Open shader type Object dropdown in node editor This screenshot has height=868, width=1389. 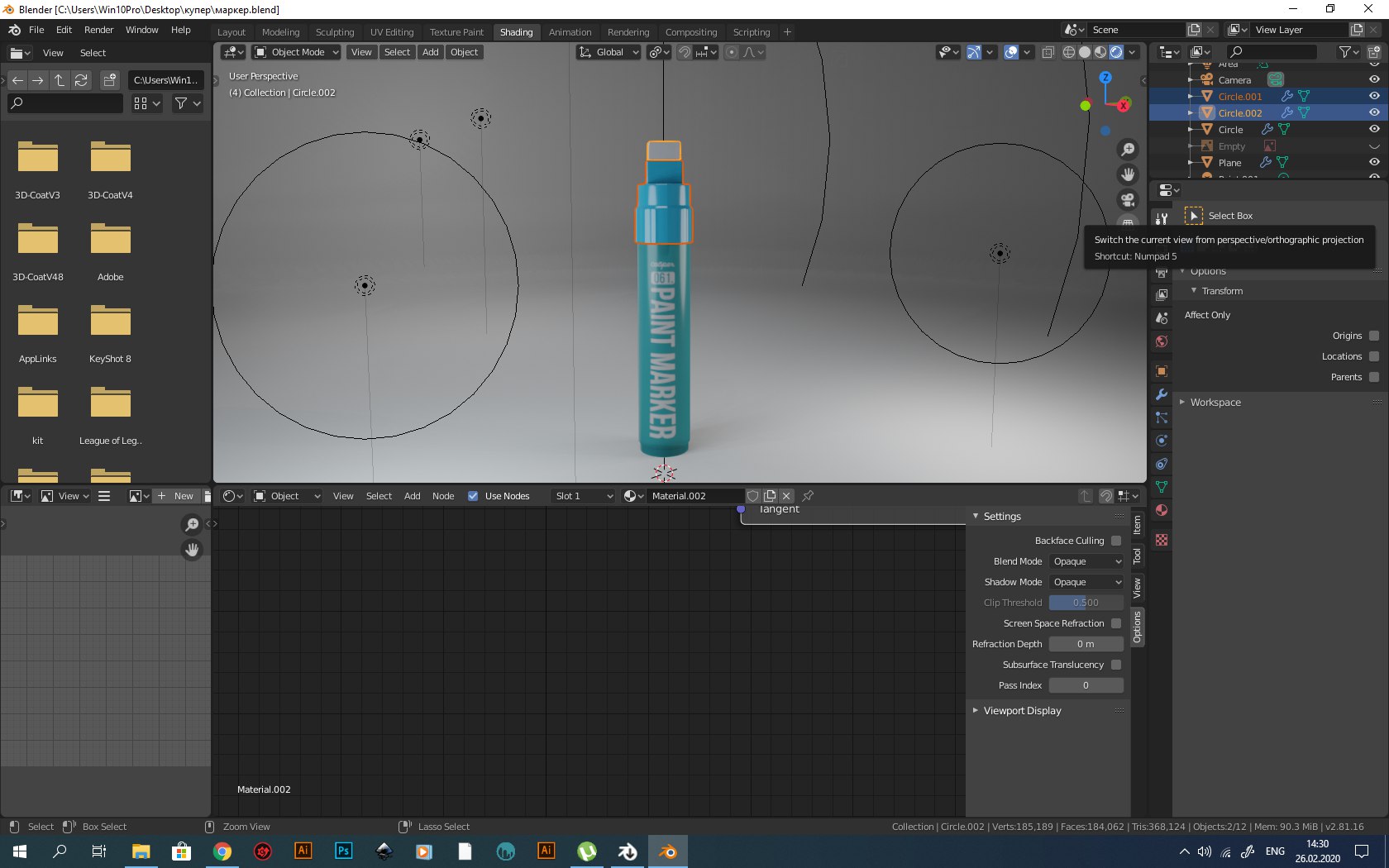pos(286,496)
